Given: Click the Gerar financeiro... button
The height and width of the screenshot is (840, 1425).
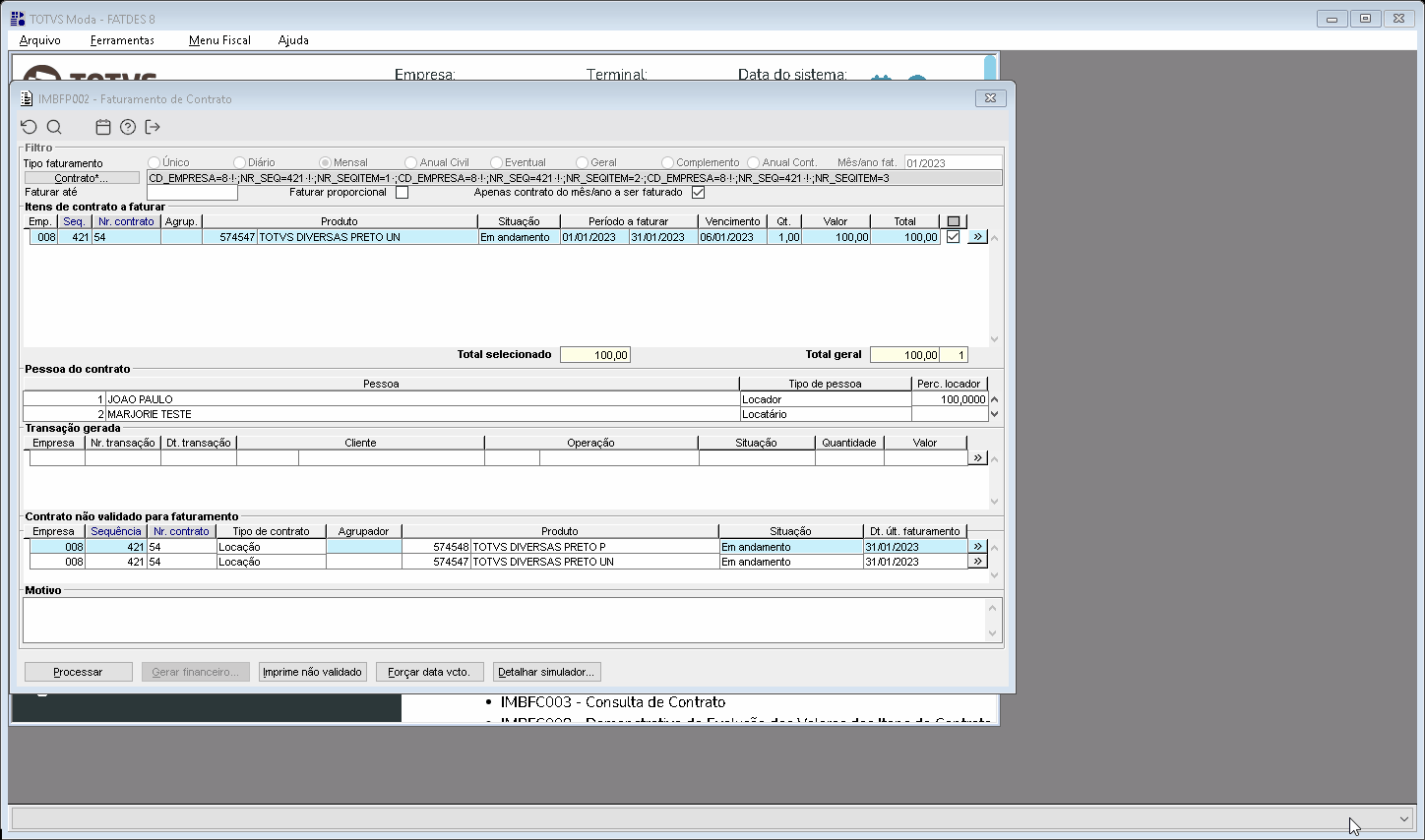Looking at the screenshot, I should coord(195,672).
